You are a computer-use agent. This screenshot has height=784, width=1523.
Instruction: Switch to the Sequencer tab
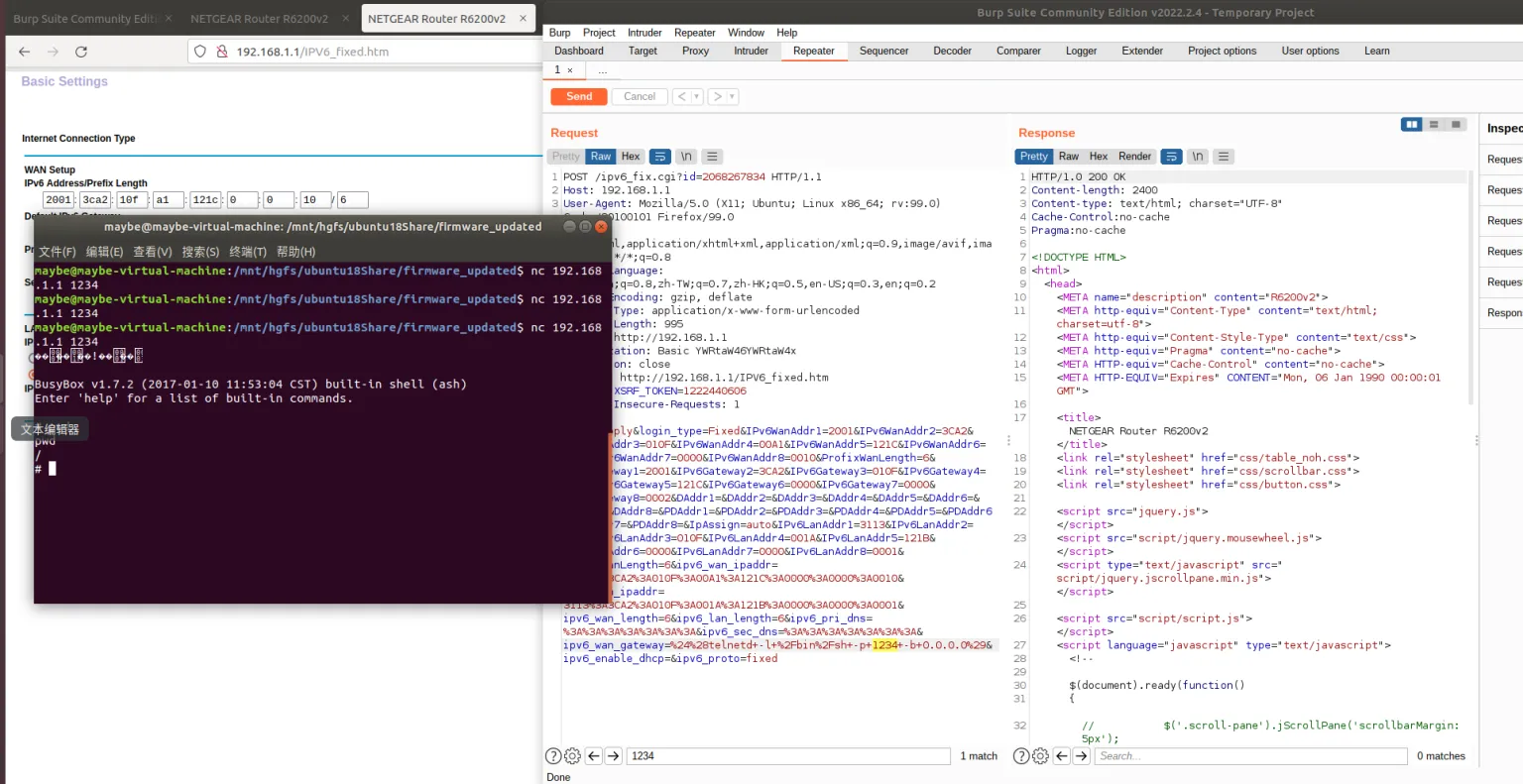tap(883, 51)
